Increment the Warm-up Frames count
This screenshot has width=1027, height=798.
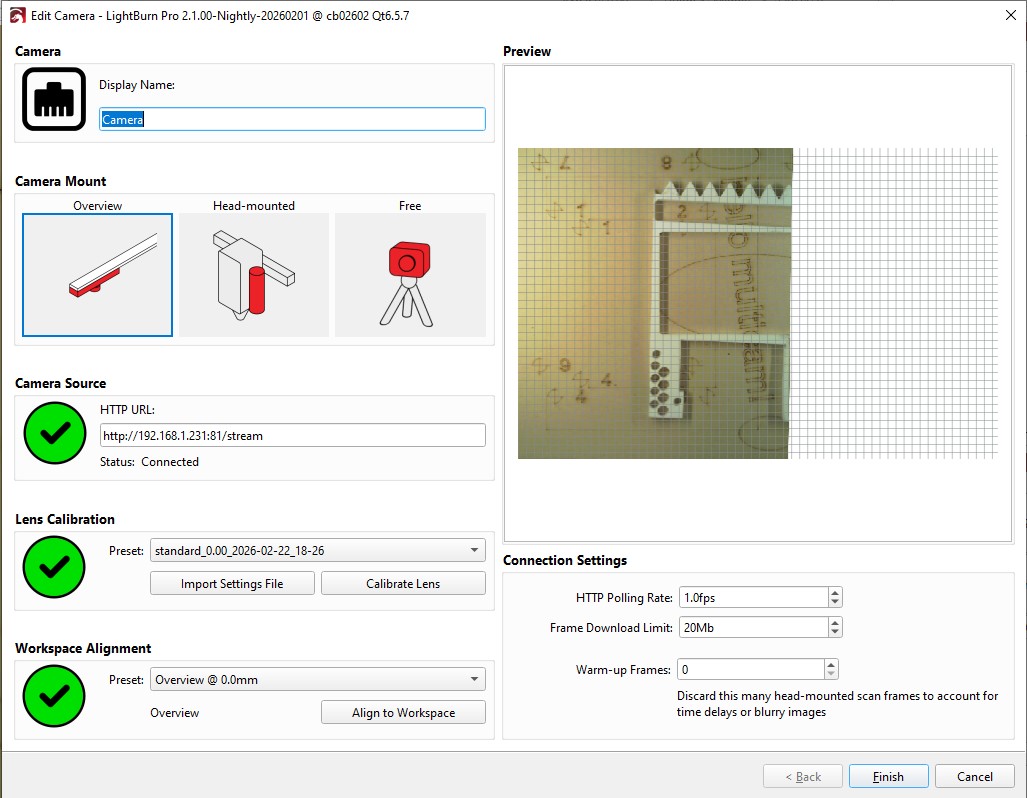coord(831,665)
